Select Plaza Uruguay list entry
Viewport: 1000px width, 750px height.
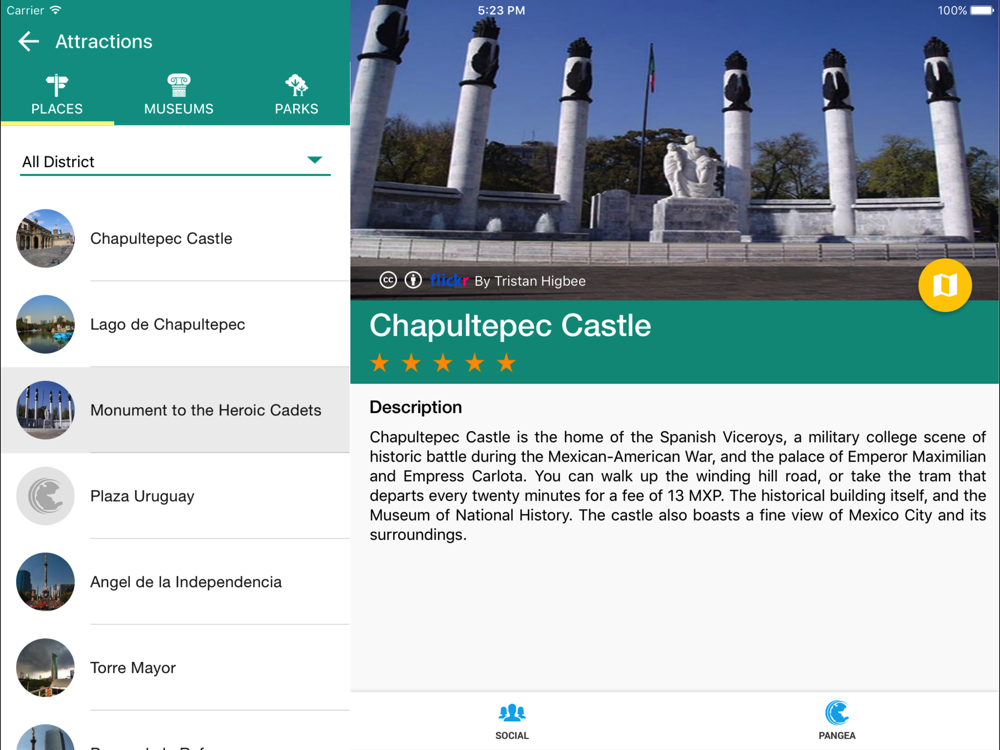click(175, 496)
